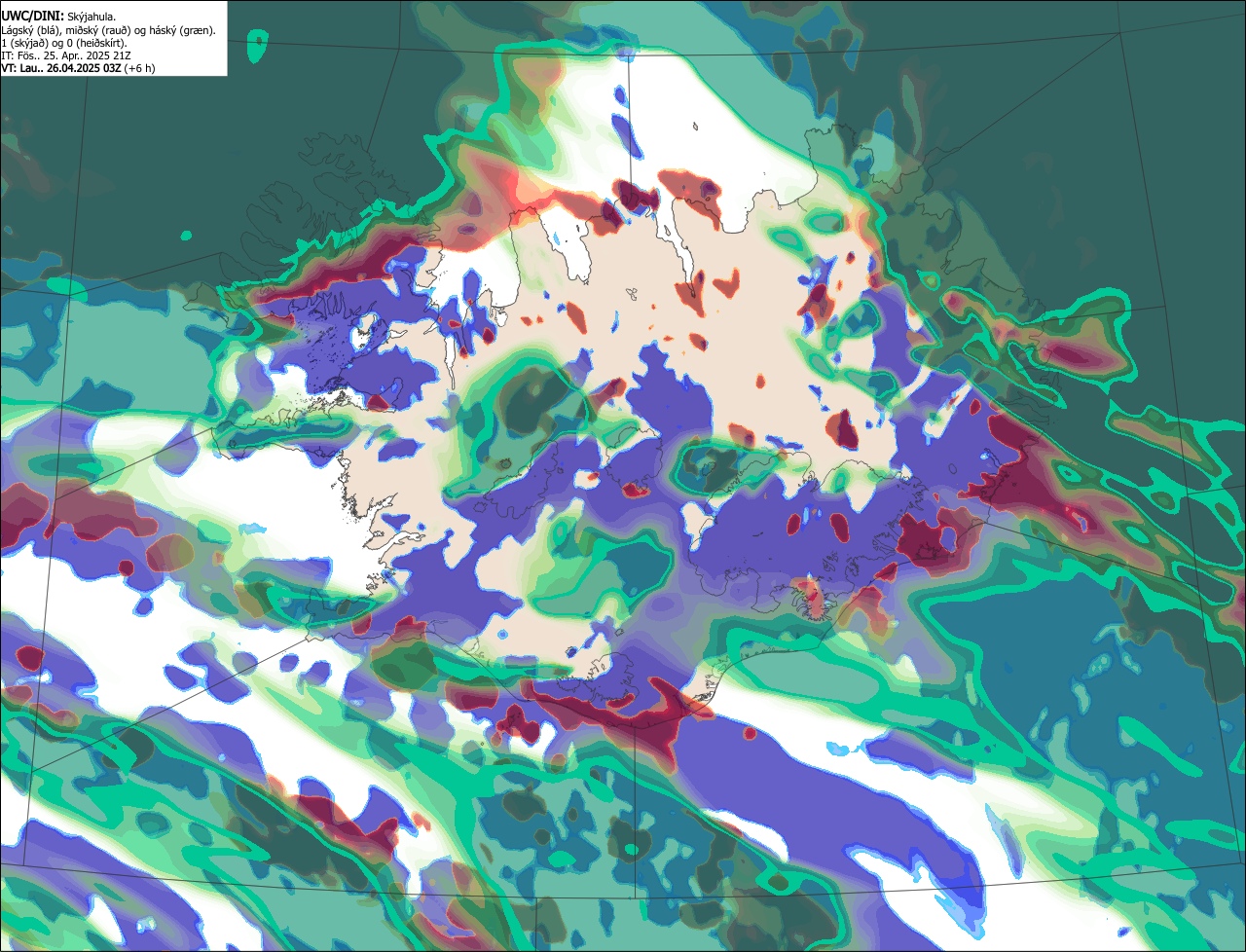Click the 'UWC/DINI:' title label
The width and height of the screenshot is (1246, 952).
pos(32,17)
